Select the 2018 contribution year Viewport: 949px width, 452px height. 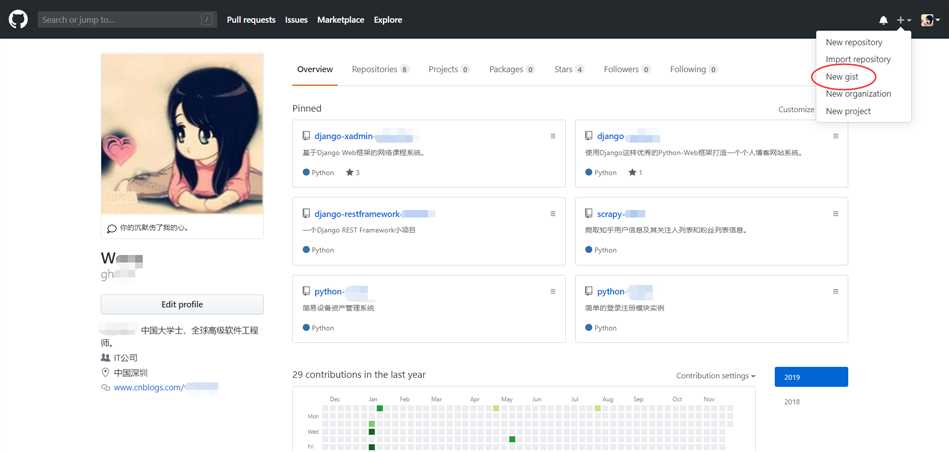coord(792,402)
